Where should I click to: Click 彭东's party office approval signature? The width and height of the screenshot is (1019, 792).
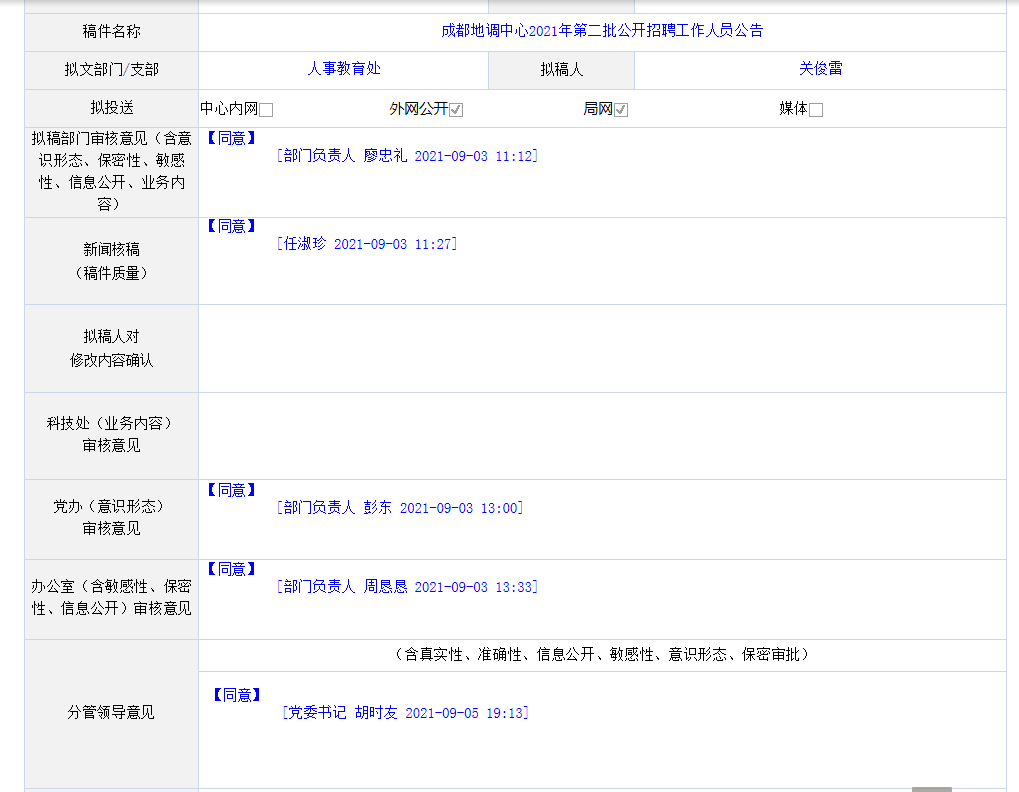(400, 508)
